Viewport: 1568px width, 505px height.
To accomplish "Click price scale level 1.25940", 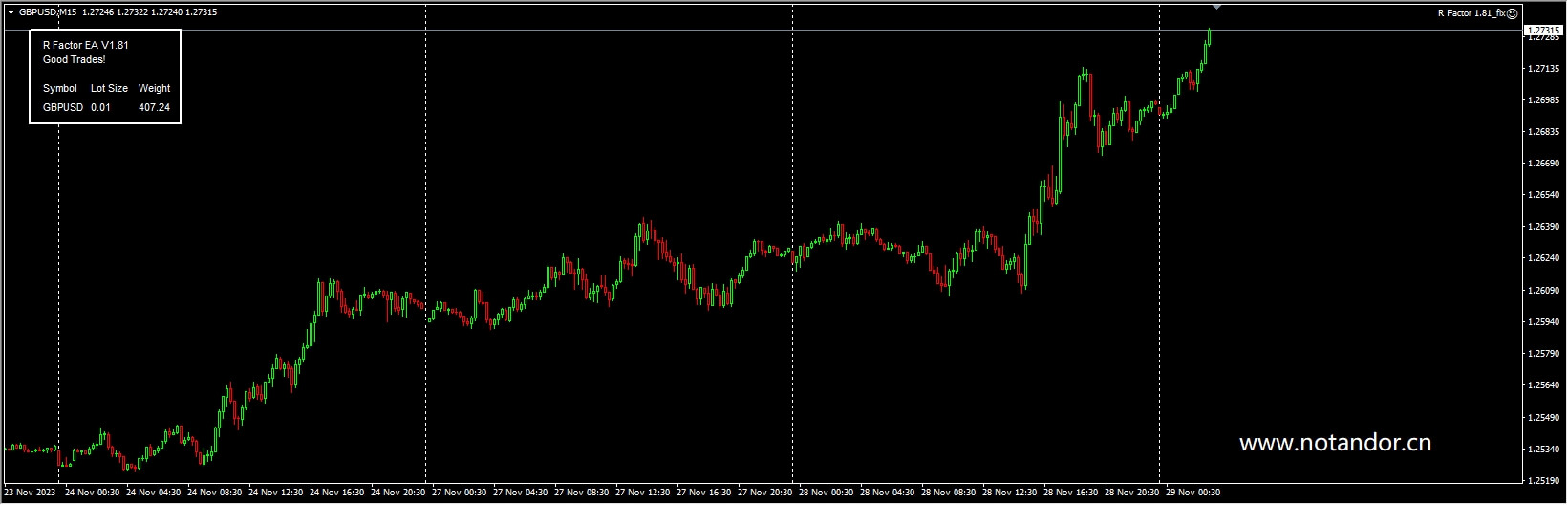I will (x=1544, y=322).
